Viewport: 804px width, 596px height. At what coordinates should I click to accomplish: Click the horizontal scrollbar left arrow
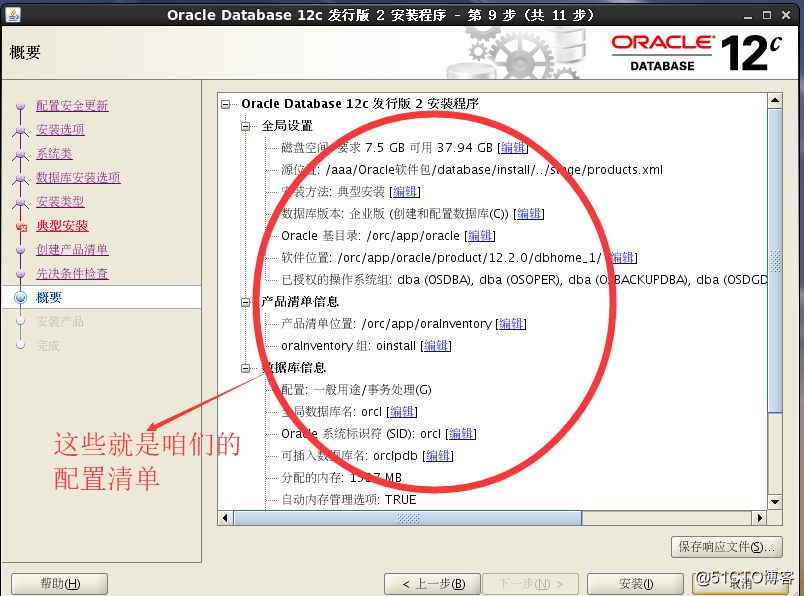(x=225, y=518)
